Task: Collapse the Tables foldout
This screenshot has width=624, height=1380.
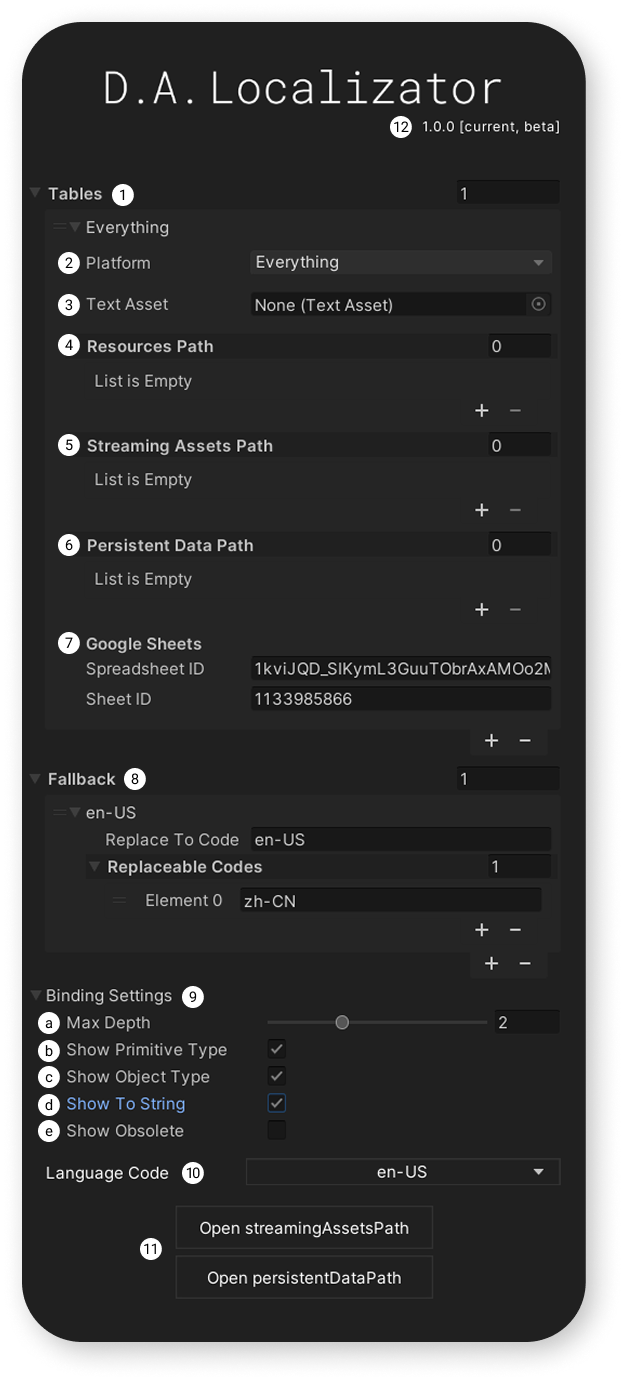Action: tap(36, 193)
